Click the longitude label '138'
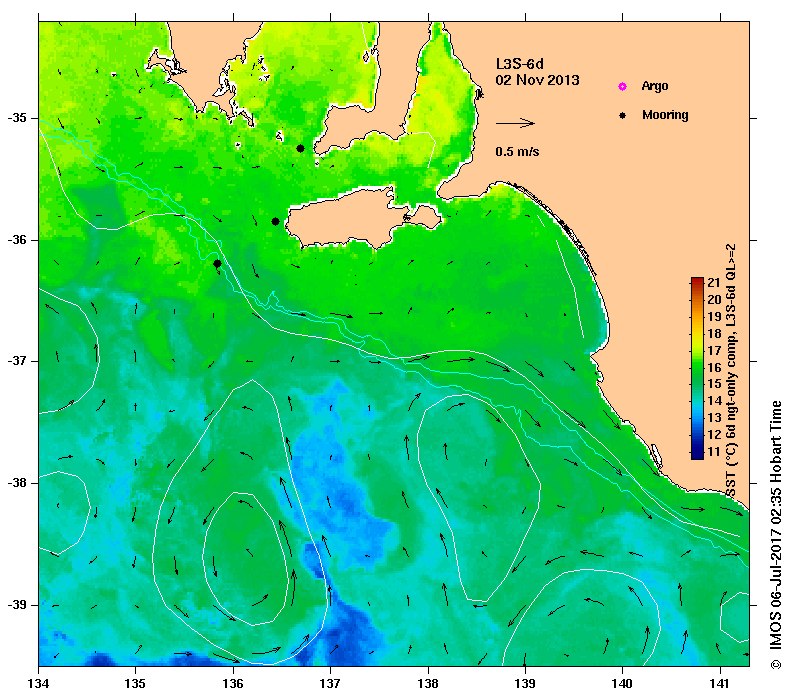The image size is (791, 700). 428,684
